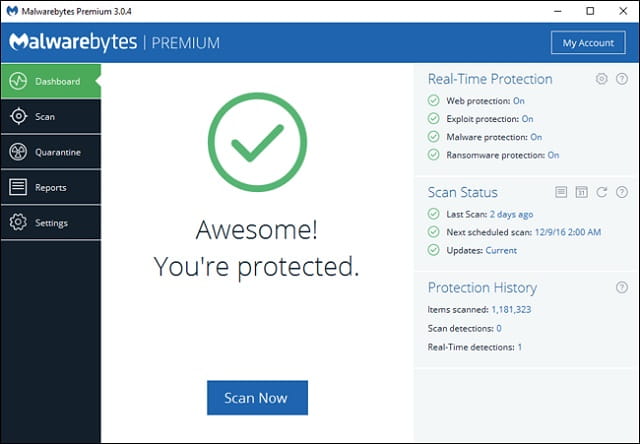Click Ransomware protection check icon
Image resolution: width=640 pixels, height=444 pixels.
(x=433, y=155)
